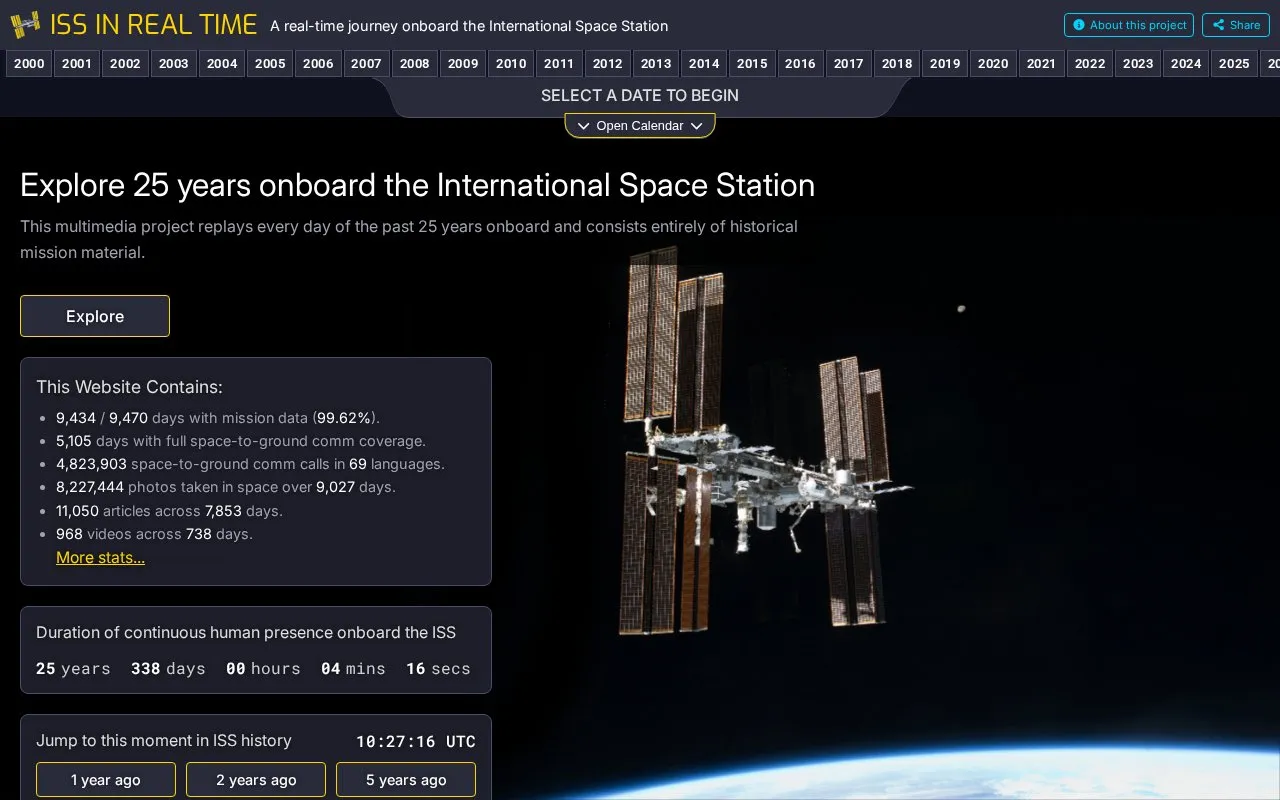Select the 2023 year tab
Screen dimensions: 1280x800
(1138, 63)
